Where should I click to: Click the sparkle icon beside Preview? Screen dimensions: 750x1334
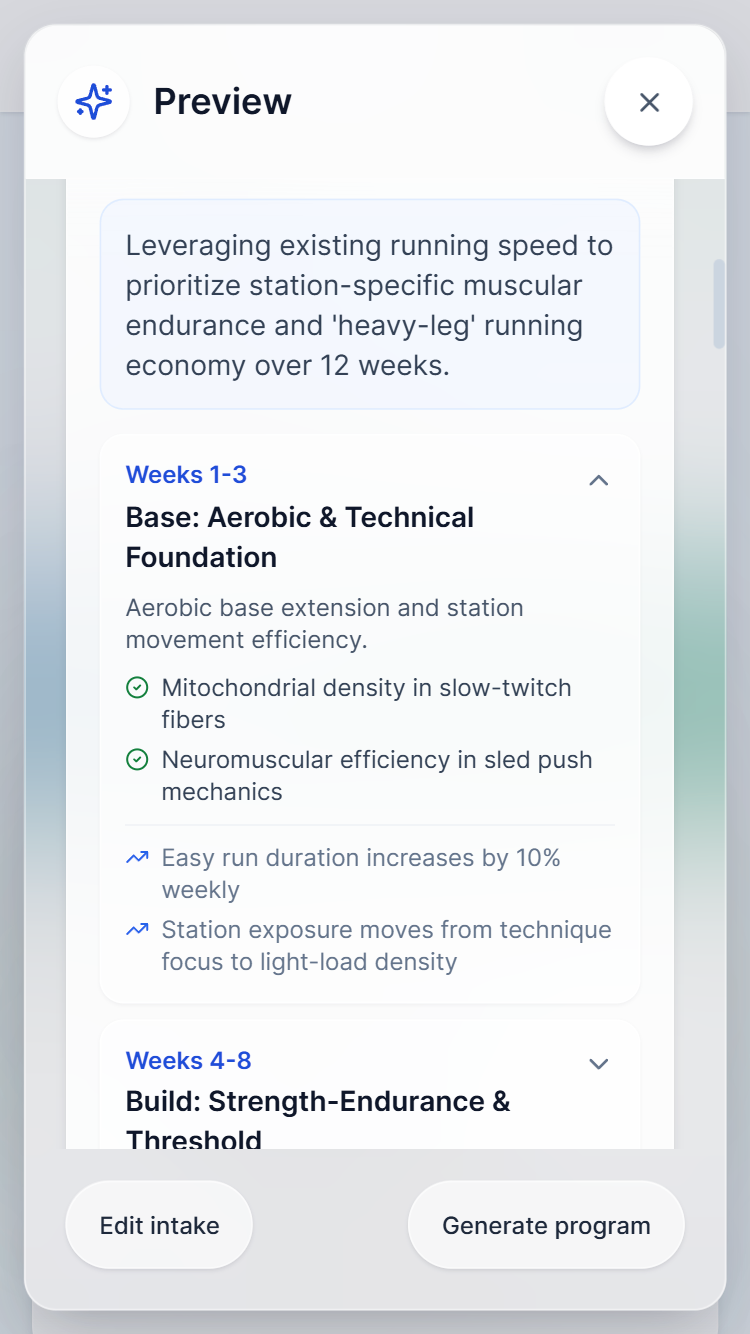94,102
